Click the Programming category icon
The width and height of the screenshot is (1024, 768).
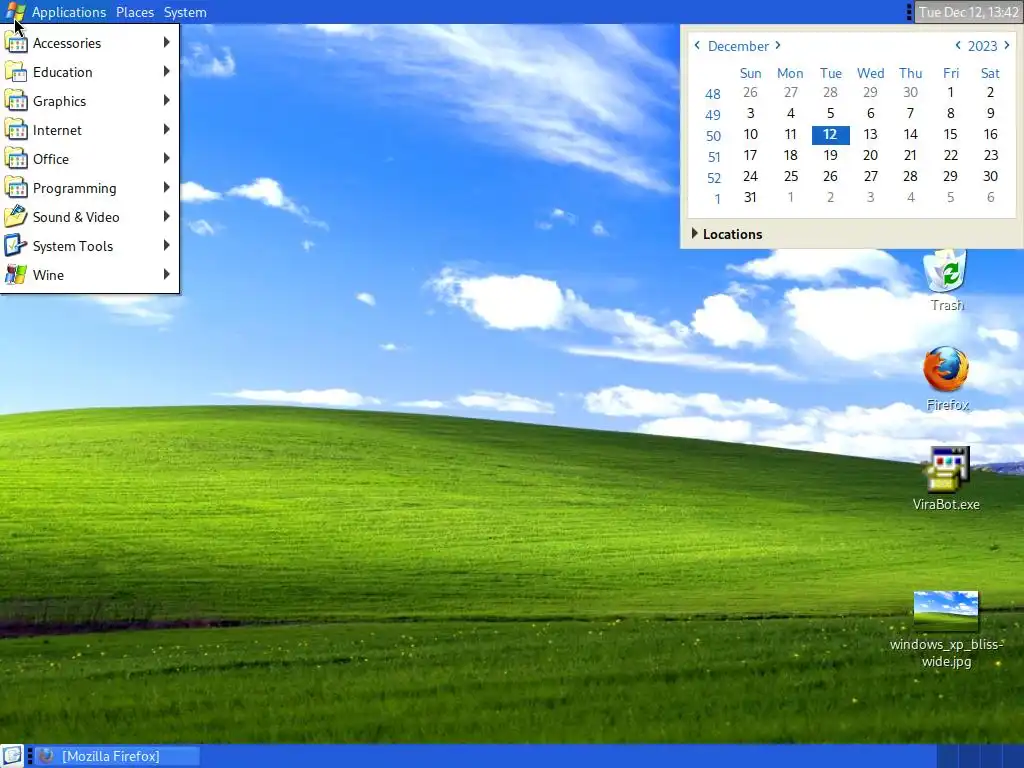[x=16, y=188]
